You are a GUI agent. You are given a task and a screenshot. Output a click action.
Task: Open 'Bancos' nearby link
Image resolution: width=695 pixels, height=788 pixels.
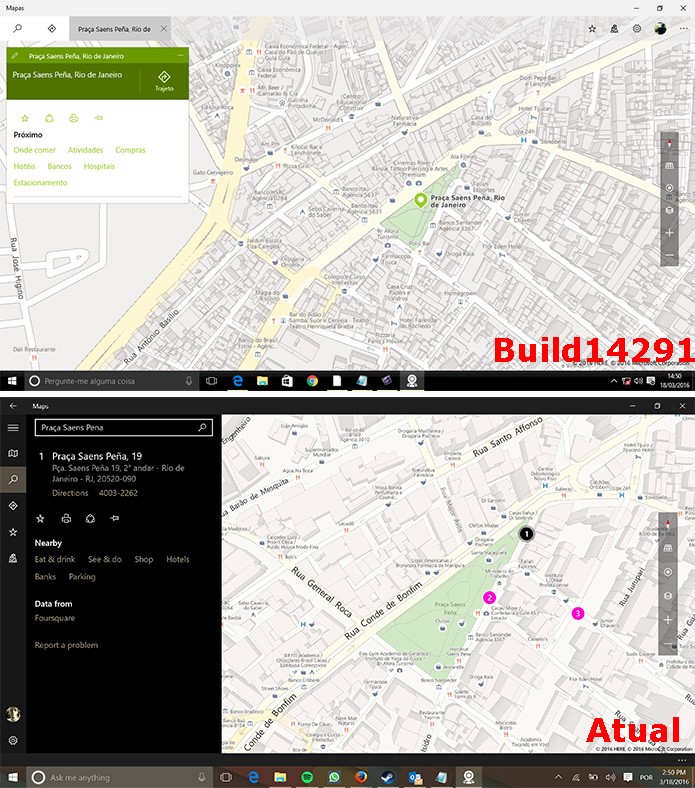[x=60, y=166]
